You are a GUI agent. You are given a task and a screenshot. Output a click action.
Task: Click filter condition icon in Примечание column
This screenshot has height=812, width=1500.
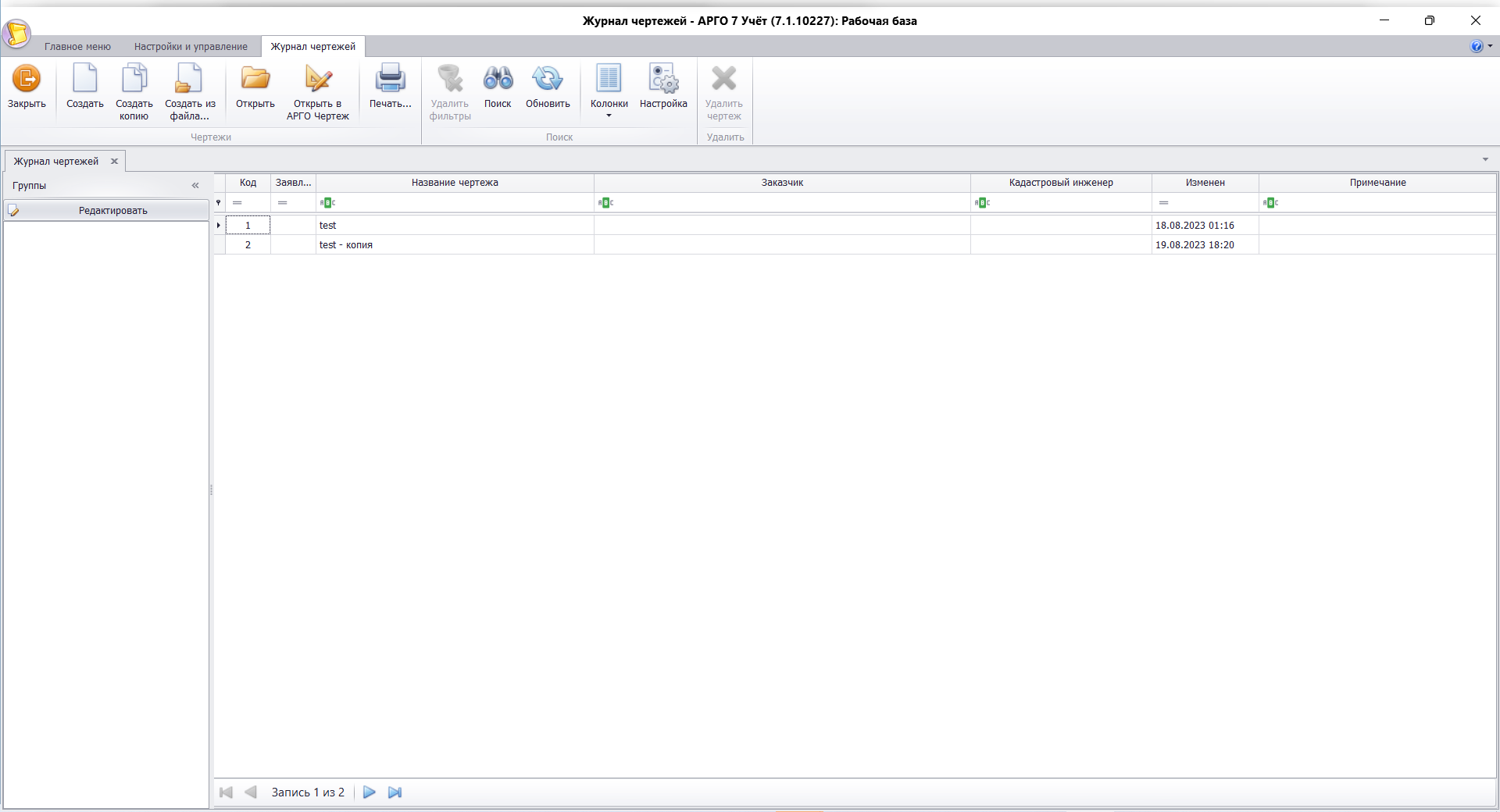(x=1270, y=203)
